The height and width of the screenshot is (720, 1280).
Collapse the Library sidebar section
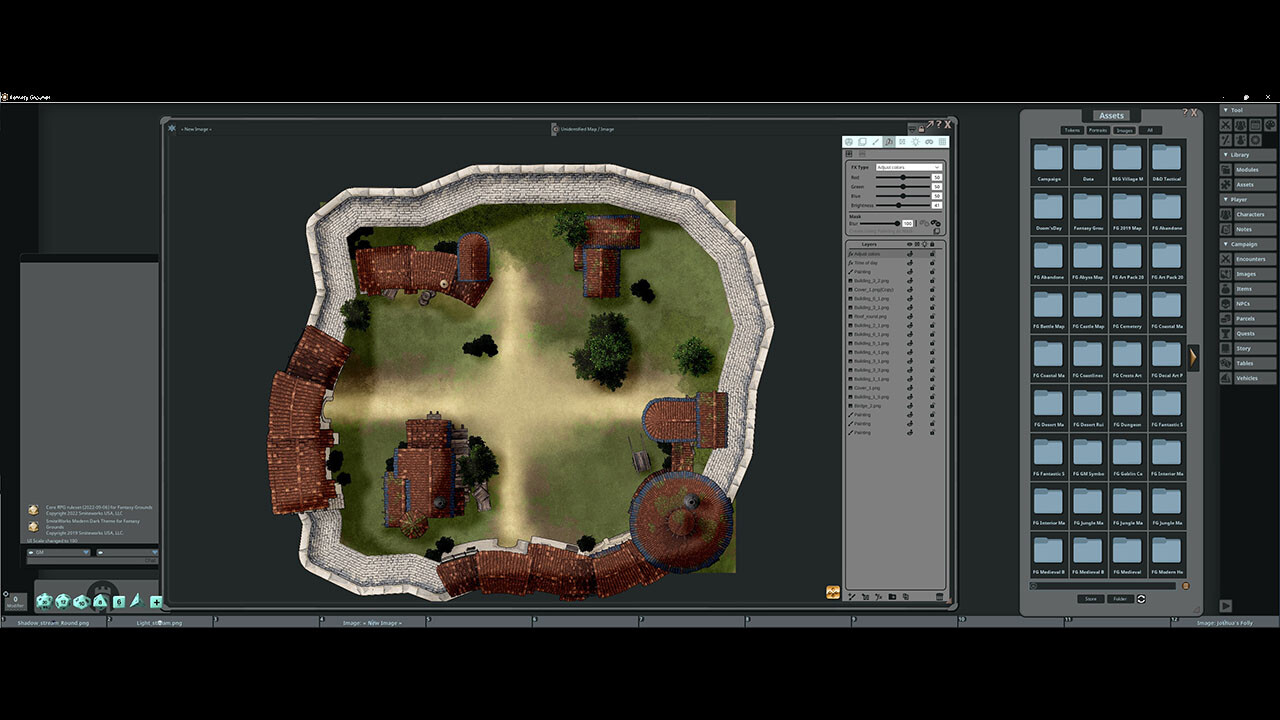pos(1228,153)
